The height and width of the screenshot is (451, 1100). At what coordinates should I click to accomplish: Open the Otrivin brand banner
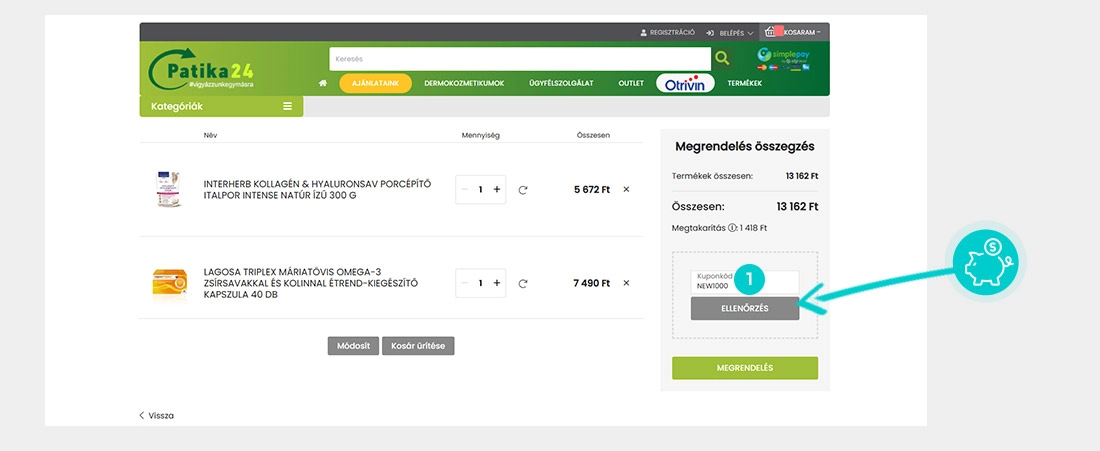685,83
